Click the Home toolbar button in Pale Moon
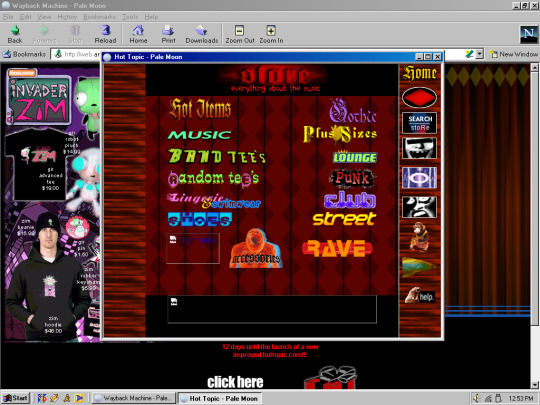540x405 pixels. tap(138, 34)
